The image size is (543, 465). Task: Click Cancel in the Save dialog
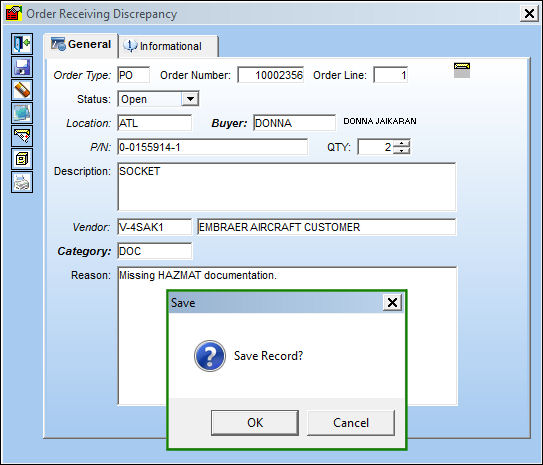351,422
